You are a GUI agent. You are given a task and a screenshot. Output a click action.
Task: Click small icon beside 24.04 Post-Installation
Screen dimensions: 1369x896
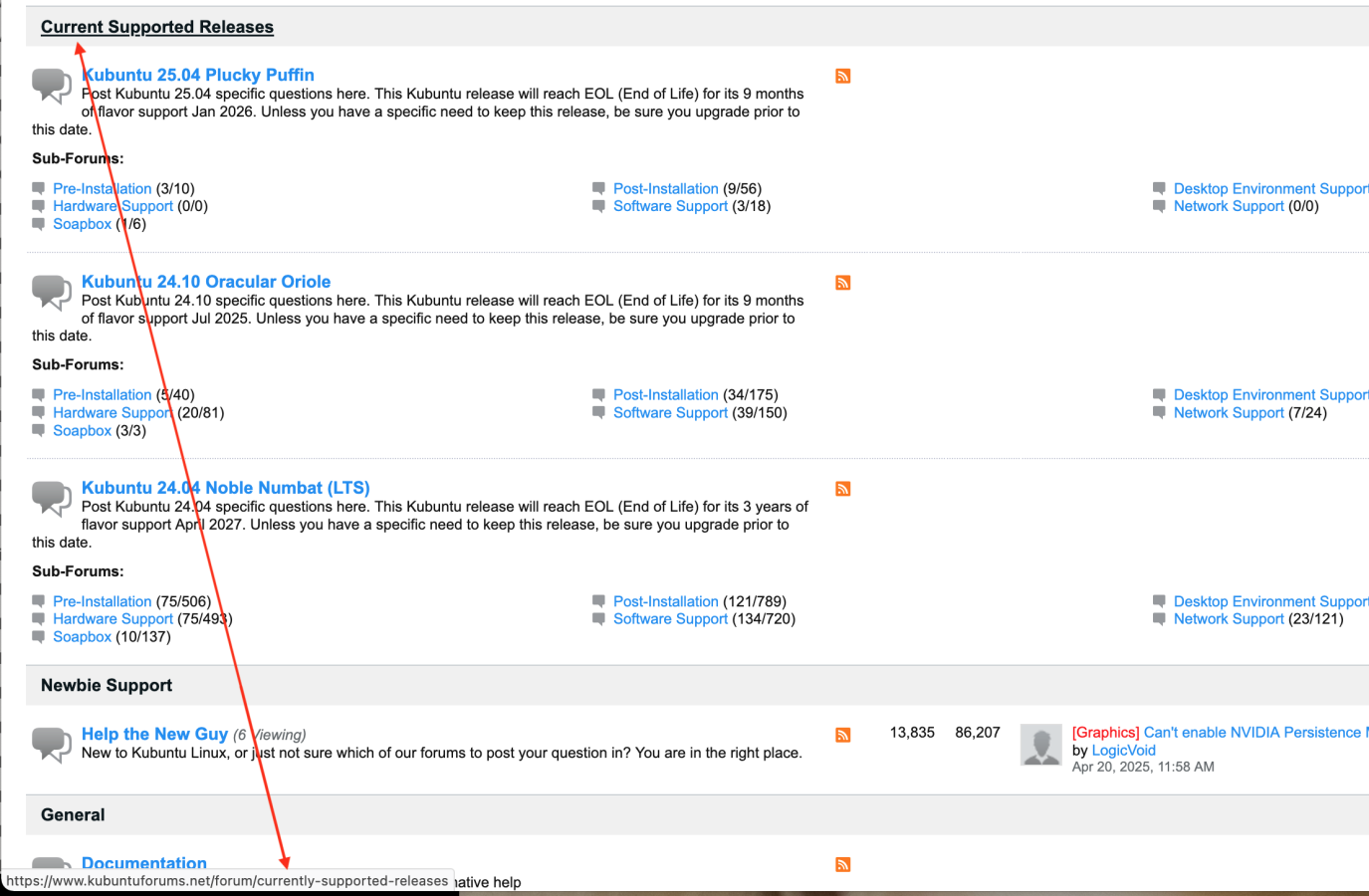click(599, 601)
